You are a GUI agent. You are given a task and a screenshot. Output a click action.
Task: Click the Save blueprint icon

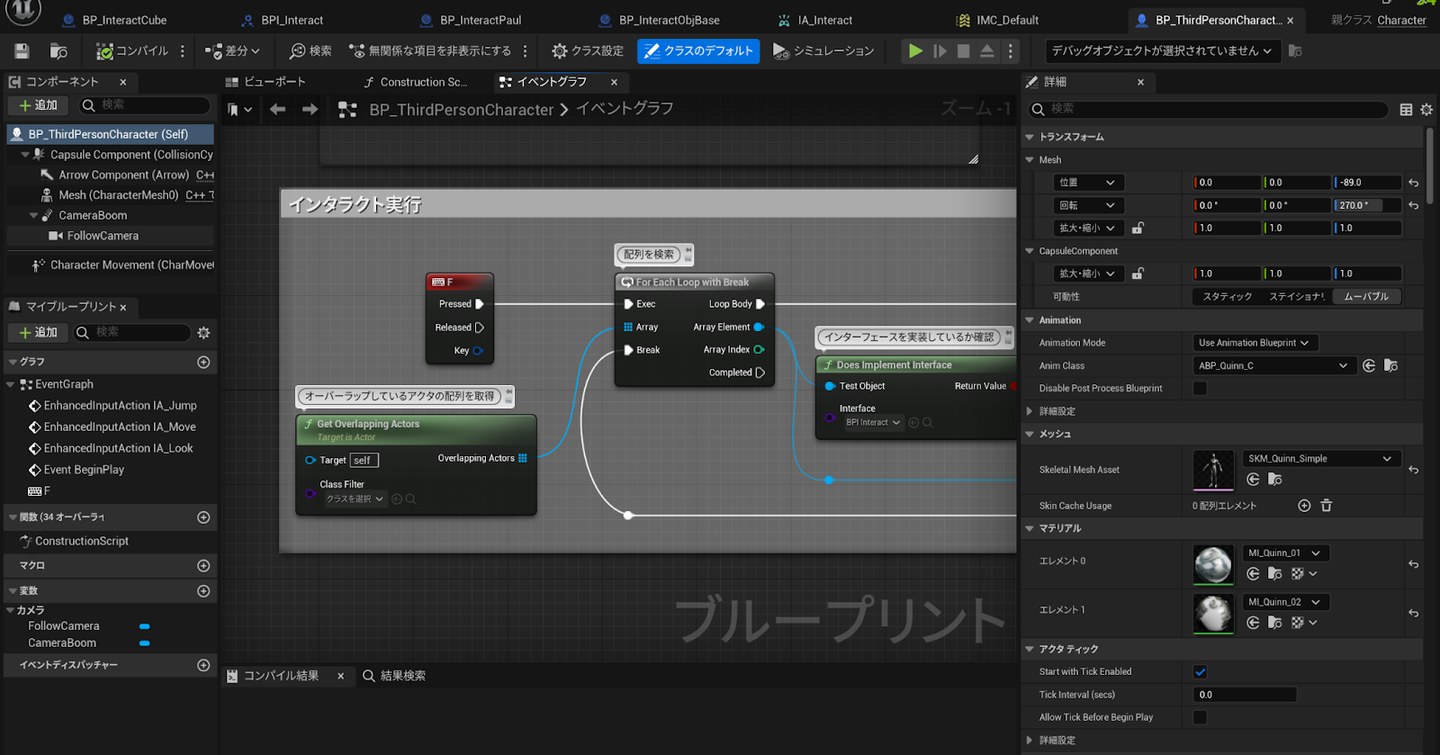click(x=22, y=51)
